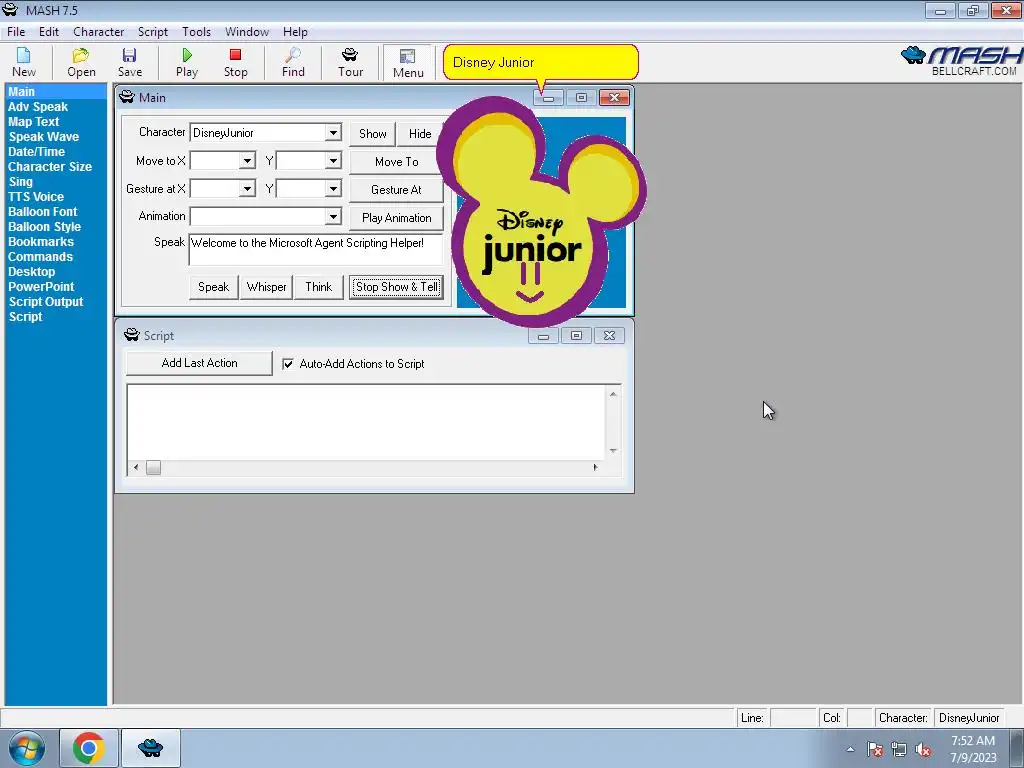Click Script horizontal scrollbar thumb
The height and width of the screenshot is (768, 1024).
153,468
